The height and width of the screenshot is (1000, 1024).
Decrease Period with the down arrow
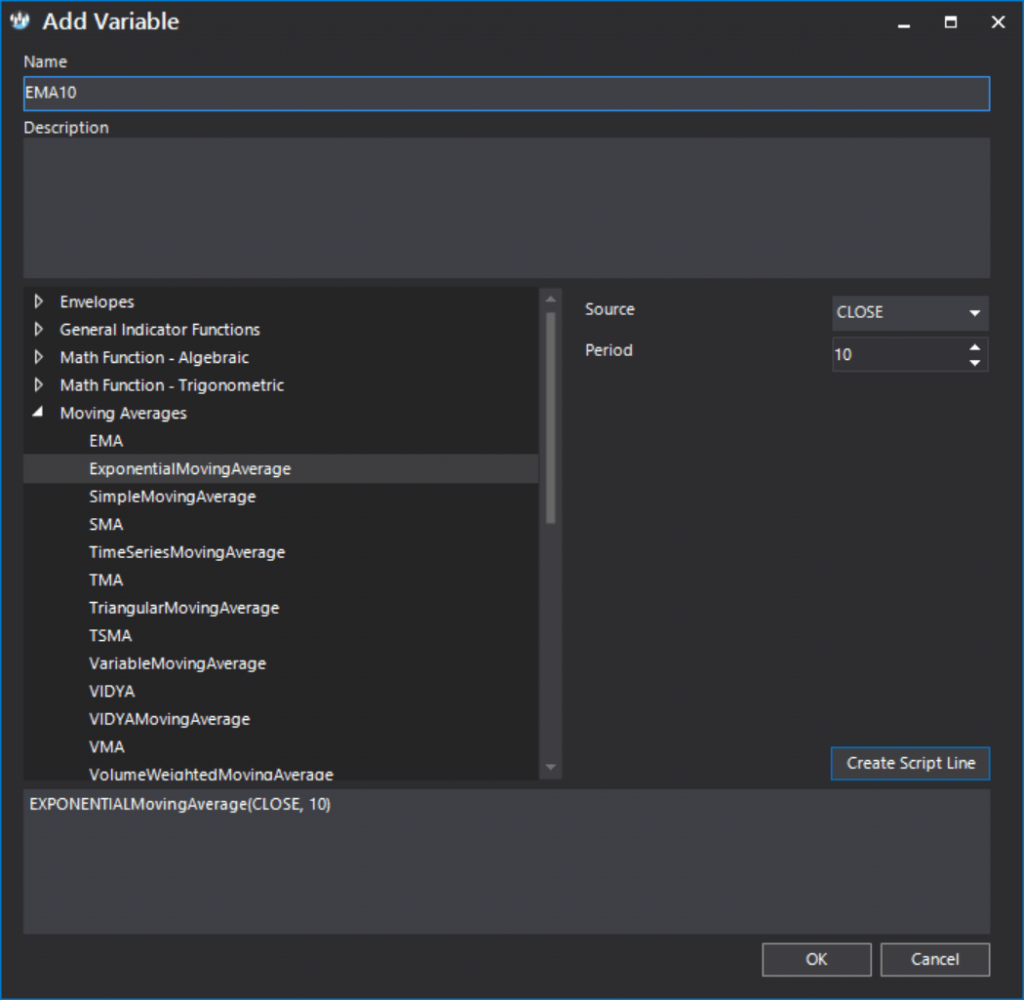[x=975, y=362]
